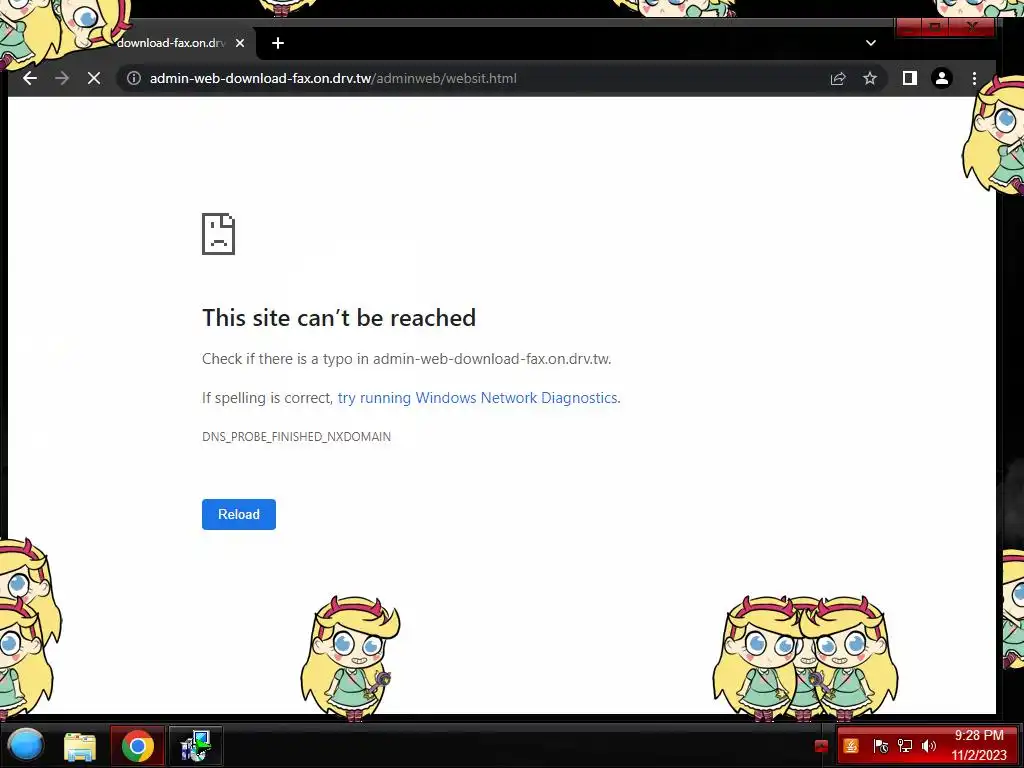Open the clock showing 9:28 PM
The image size is (1024, 768).
pos(979,745)
